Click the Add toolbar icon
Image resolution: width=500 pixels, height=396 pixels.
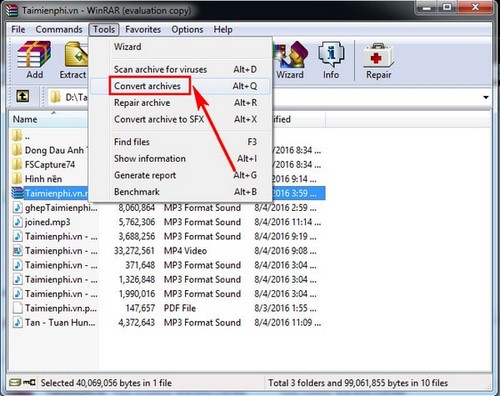(x=34, y=54)
